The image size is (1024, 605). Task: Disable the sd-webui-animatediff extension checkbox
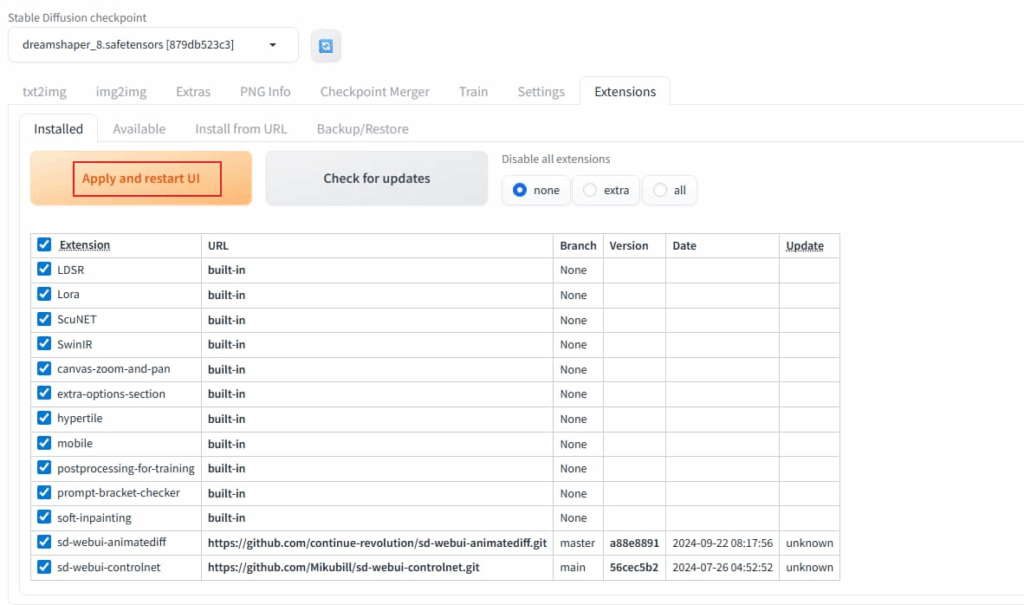pos(44,542)
